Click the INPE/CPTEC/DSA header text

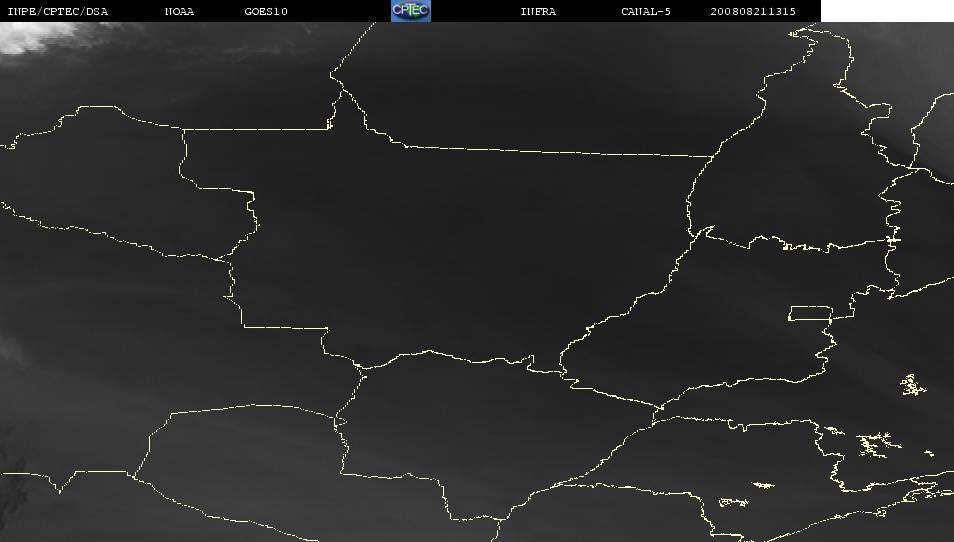pos(58,12)
